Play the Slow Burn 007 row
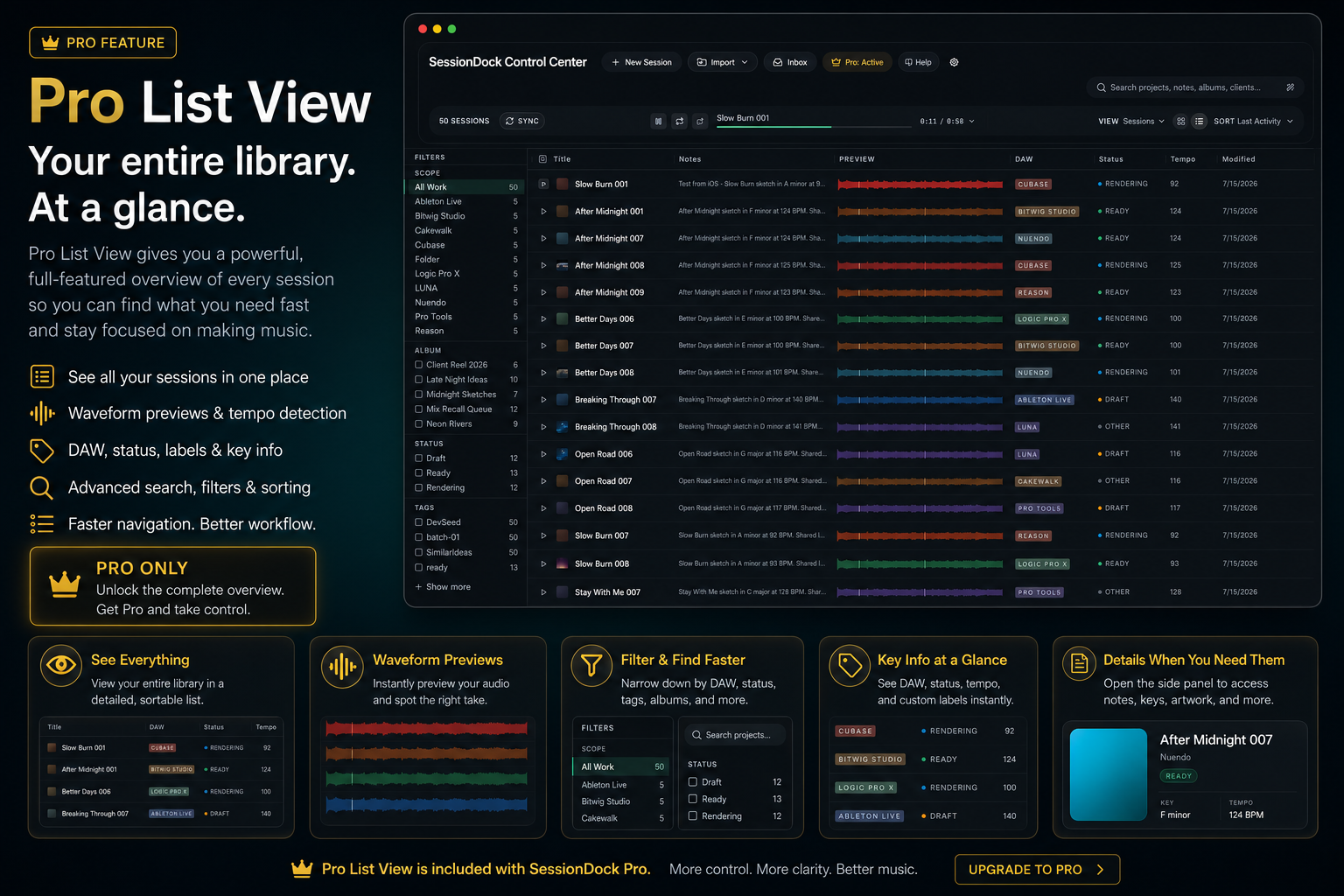Viewport: 1344px width, 896px height. [543, 535]
